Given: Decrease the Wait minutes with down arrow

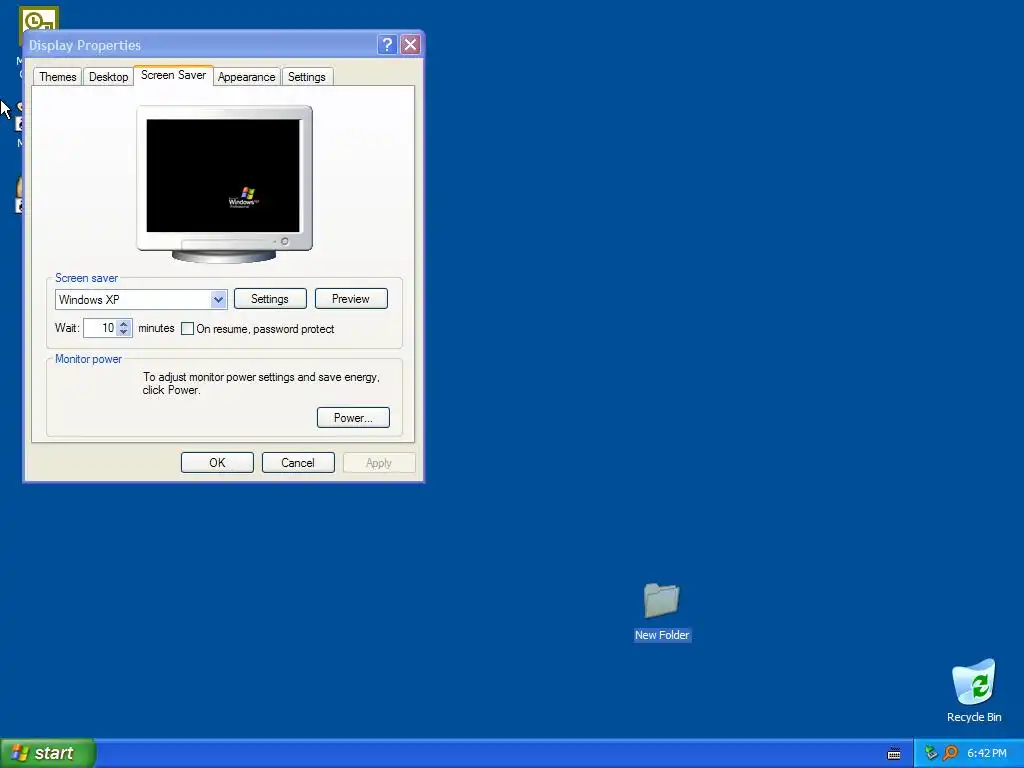Looking at the screenshot, I should coord(124,332).
